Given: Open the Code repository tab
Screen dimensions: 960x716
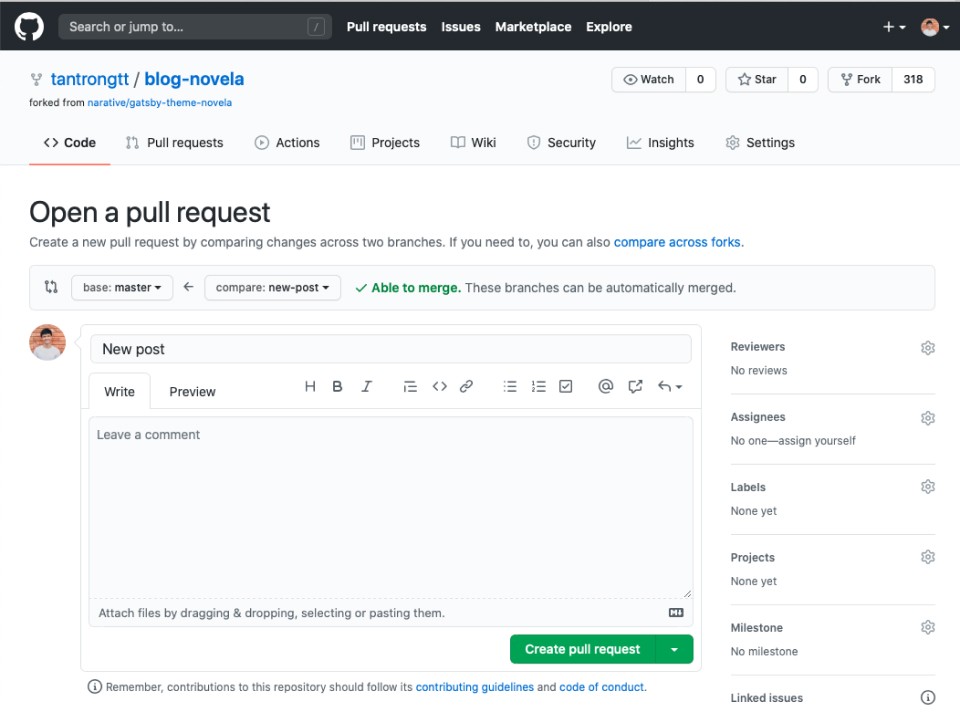Looking at the screenshot, I should (70, 143).
